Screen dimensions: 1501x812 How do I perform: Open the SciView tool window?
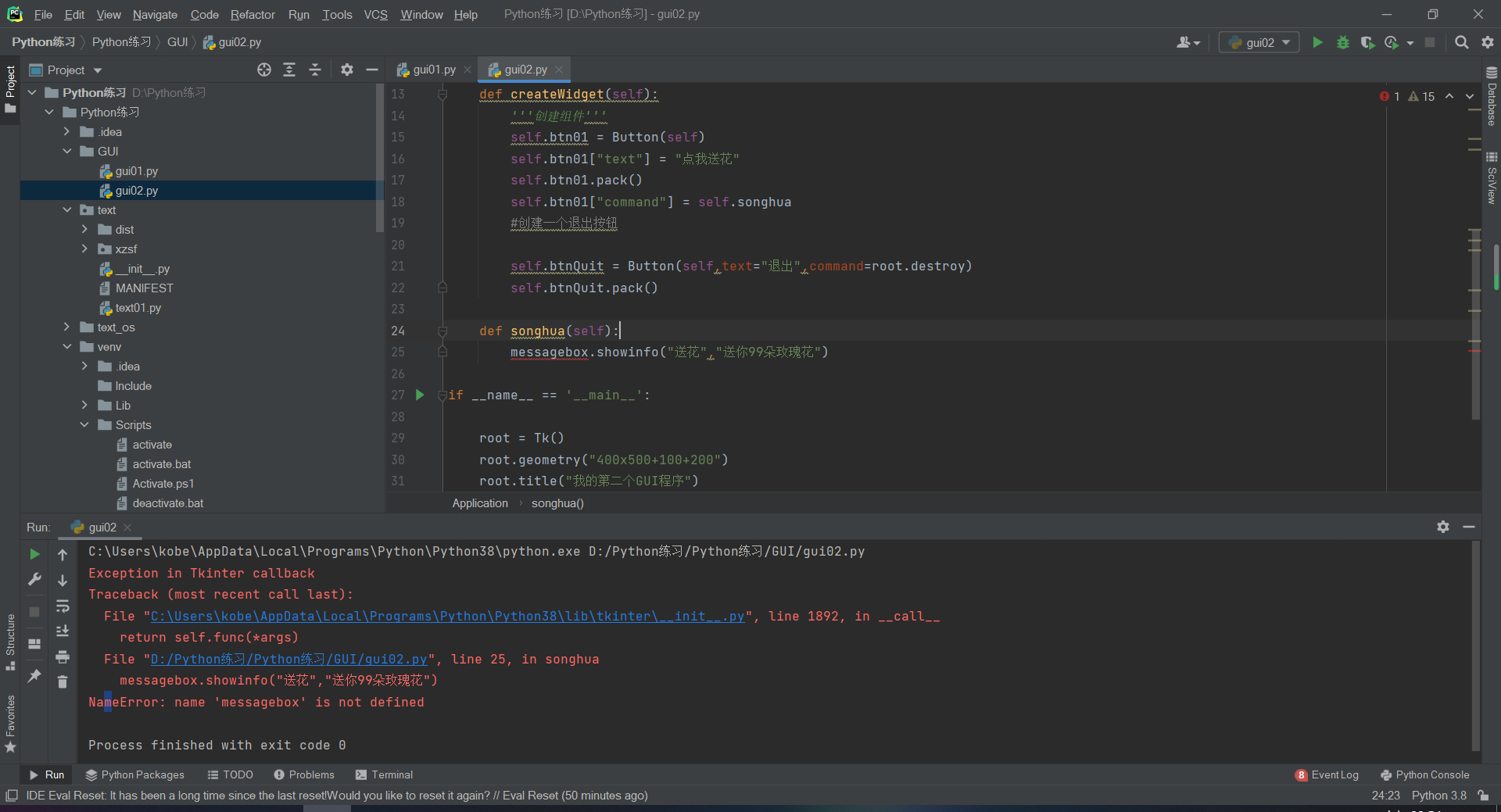point(1492,178)
